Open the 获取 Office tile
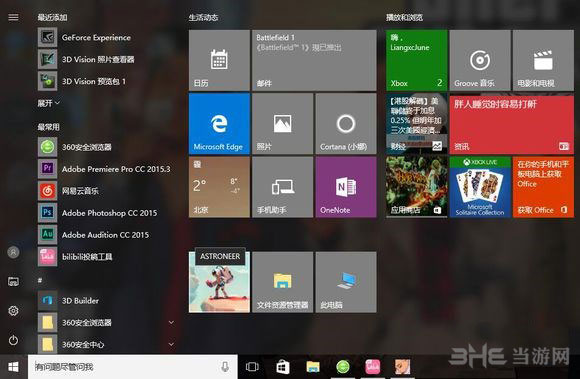The height and width of the screenshot is (379, 580). pyautogui.click(x=543, y=187)
